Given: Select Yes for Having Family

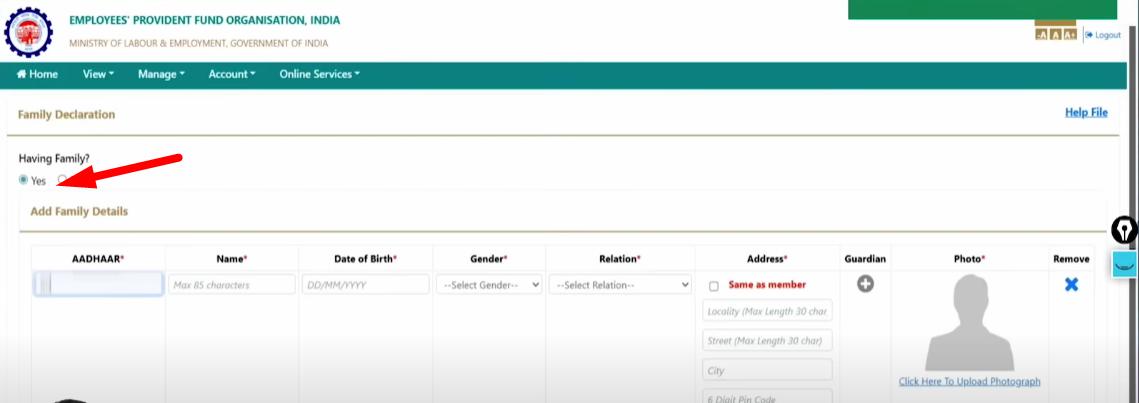Looking at the screenshot, I should coord(24,180).
